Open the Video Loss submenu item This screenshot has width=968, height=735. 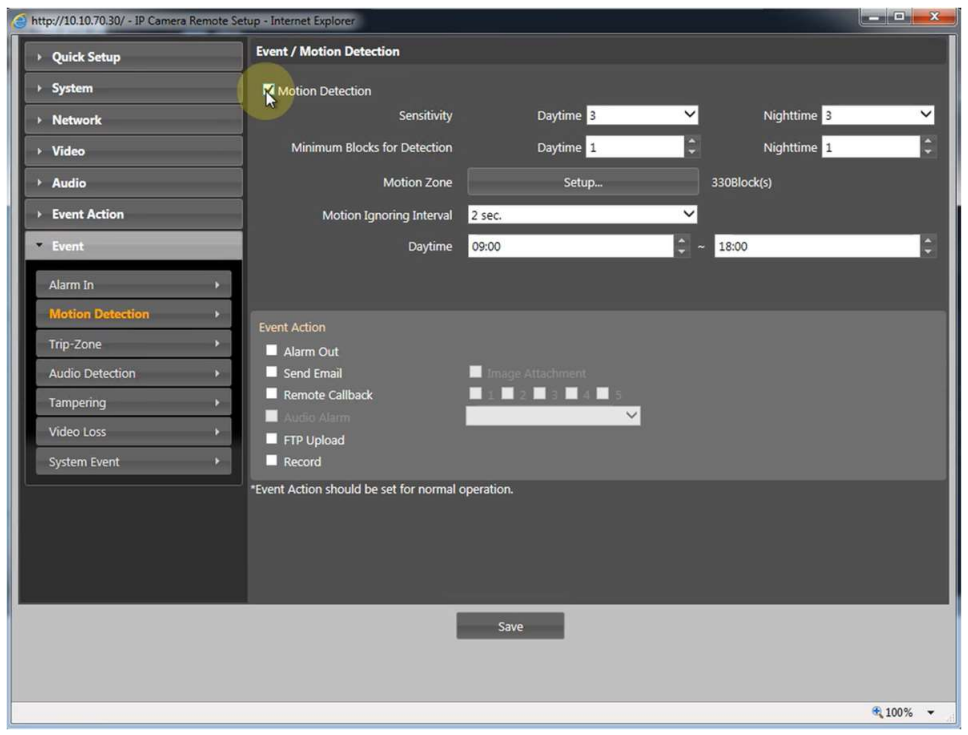pos(134,432)
